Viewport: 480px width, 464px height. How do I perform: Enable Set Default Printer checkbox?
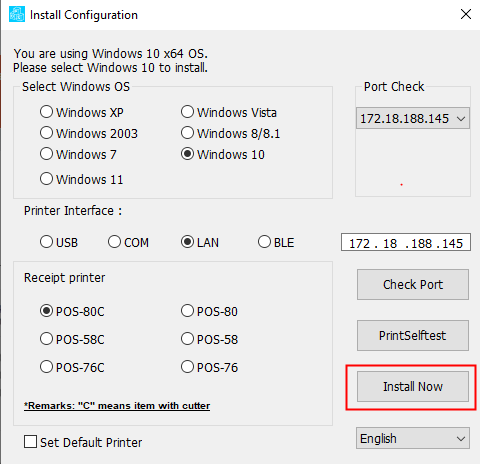click(x=83, y=442)
